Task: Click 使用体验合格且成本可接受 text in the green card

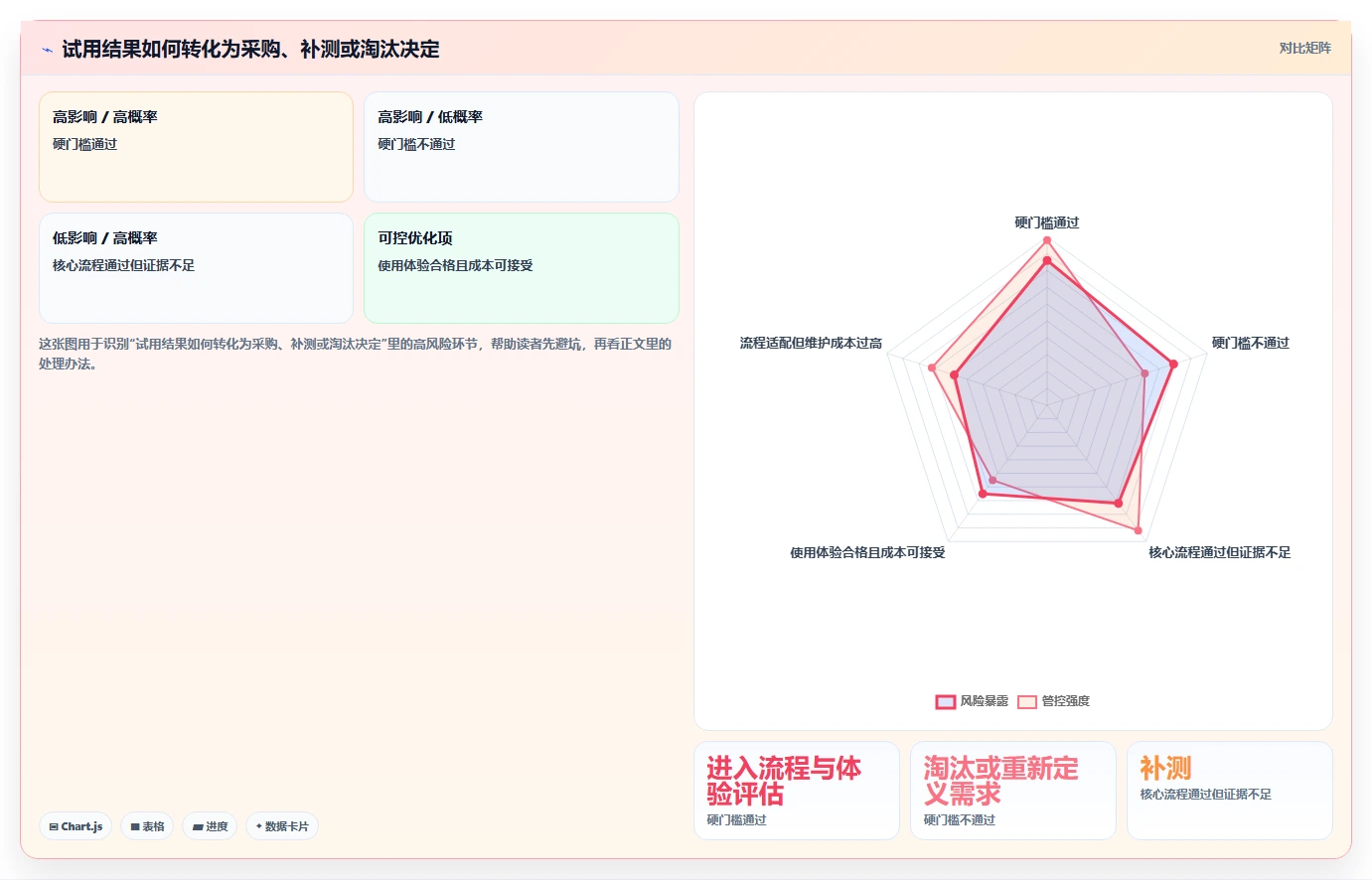Action: [455, 265]
